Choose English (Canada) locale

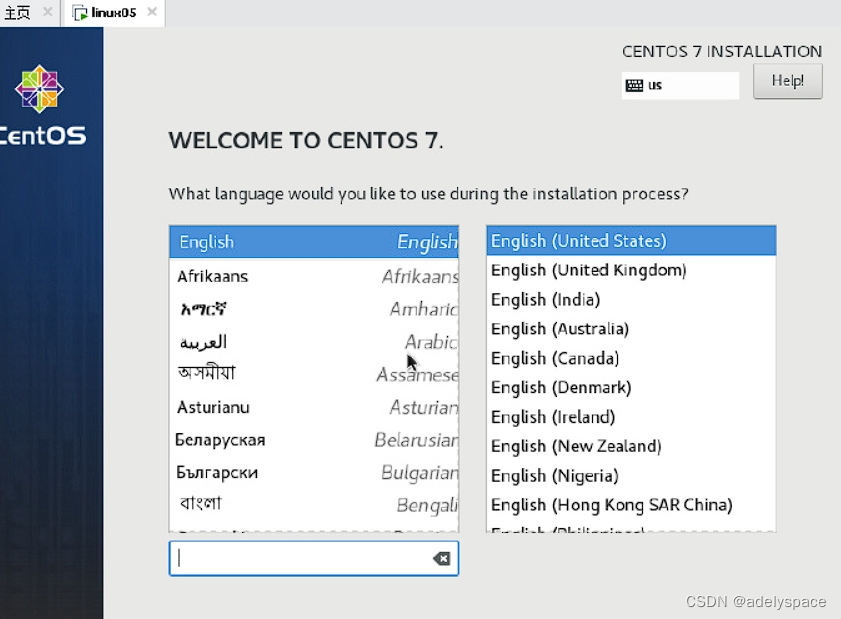(x=631, y=358)
